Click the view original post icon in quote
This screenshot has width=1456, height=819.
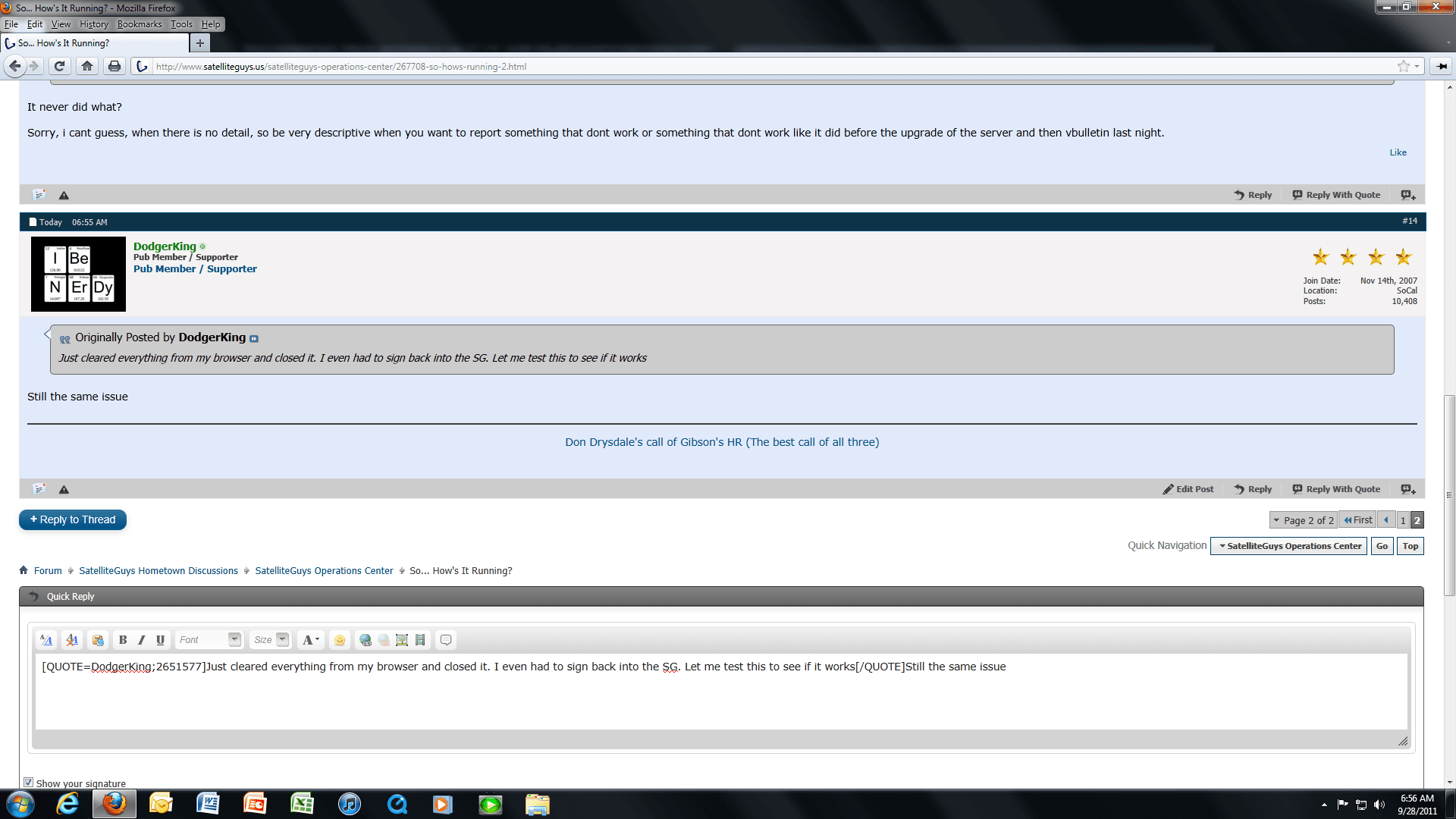pos(254,339)
